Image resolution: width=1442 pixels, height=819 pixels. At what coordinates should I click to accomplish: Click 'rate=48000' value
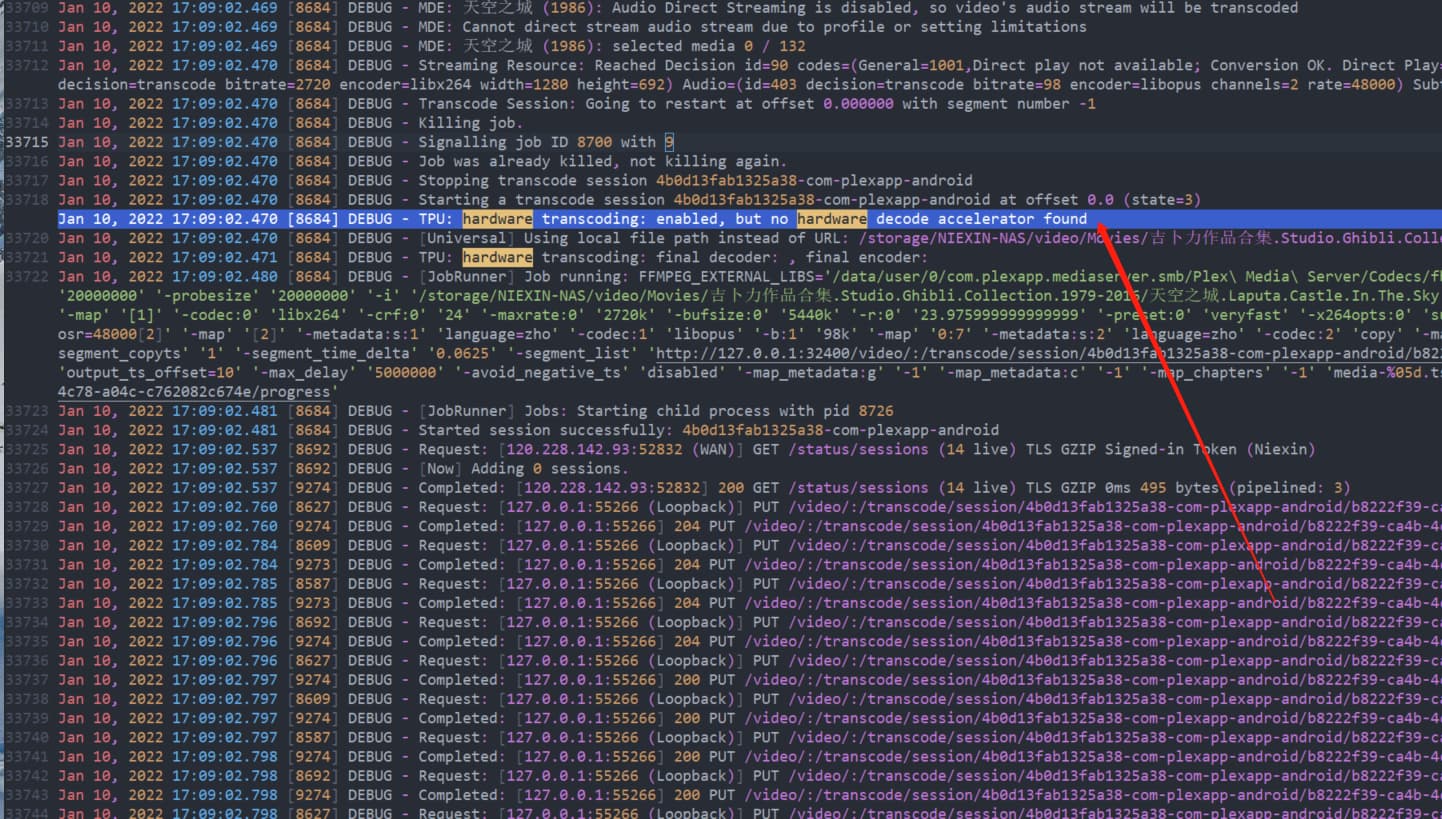1352,84
